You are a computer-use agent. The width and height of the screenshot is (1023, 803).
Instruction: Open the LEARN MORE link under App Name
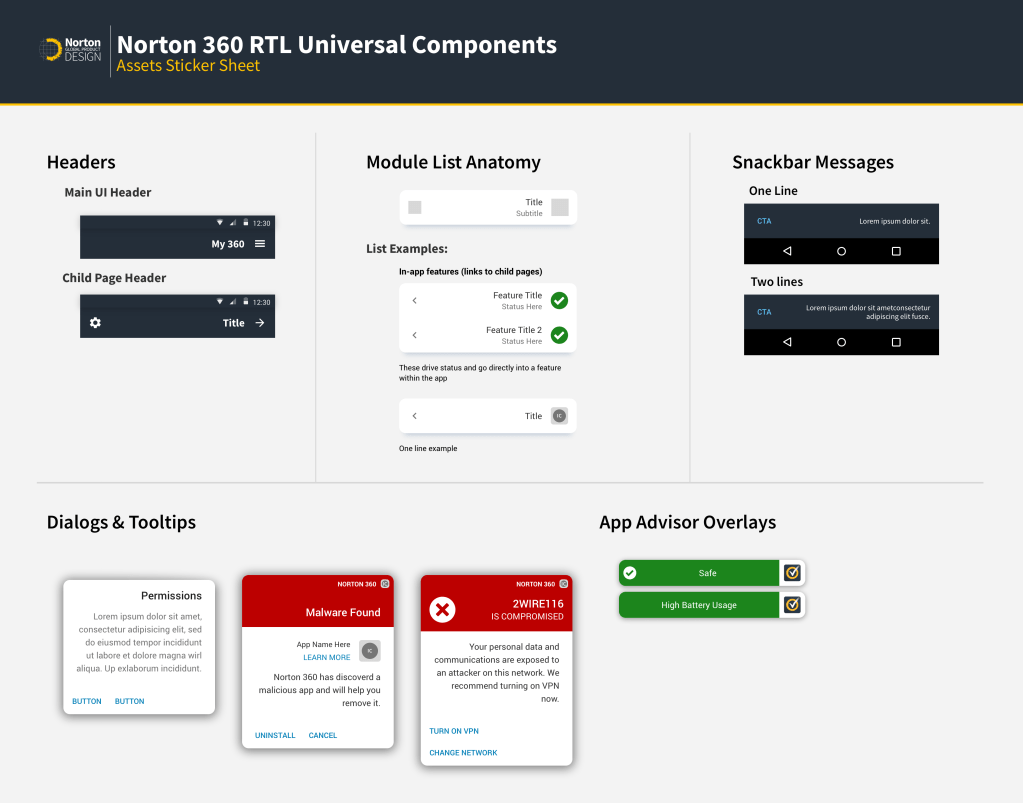[327, 657]
